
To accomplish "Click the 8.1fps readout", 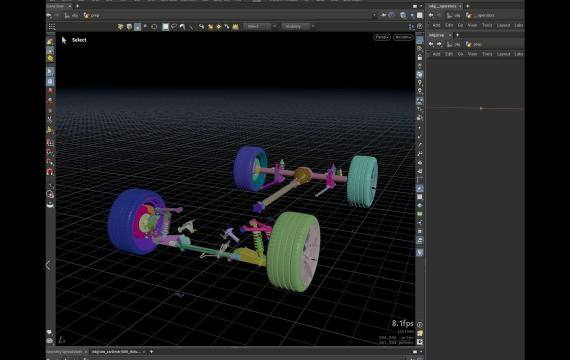I will pos(402,323).
